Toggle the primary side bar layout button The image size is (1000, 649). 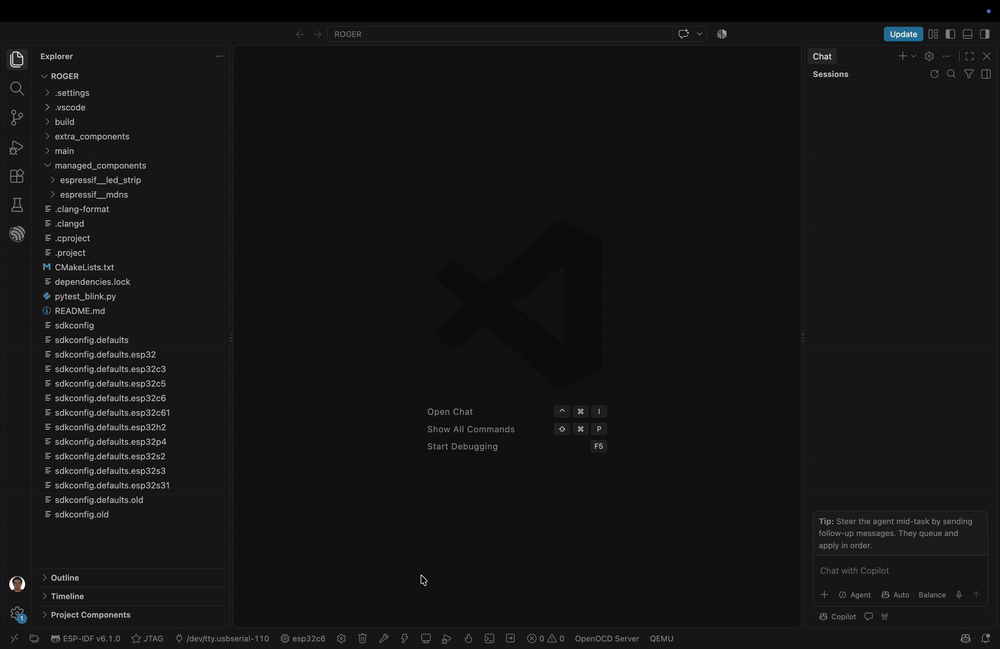click(950, 34)
